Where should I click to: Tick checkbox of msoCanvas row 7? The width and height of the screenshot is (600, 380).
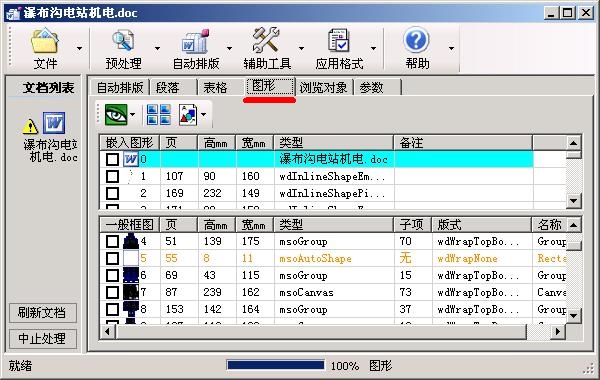point(112,292)
